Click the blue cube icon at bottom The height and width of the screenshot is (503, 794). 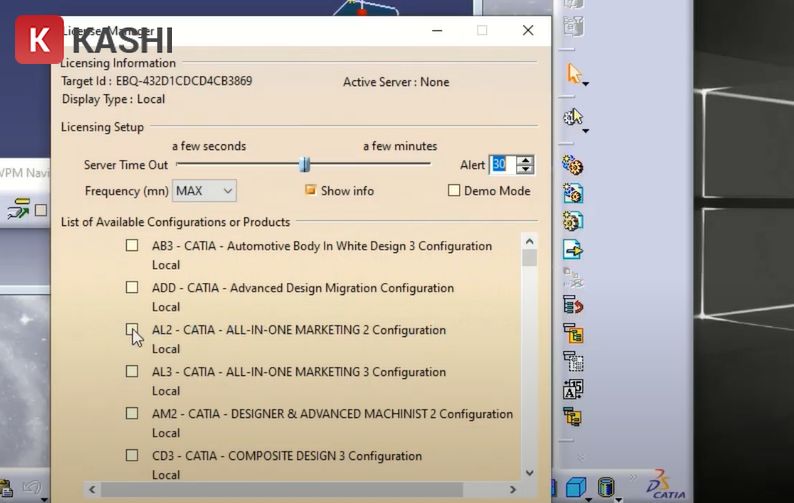576,487
